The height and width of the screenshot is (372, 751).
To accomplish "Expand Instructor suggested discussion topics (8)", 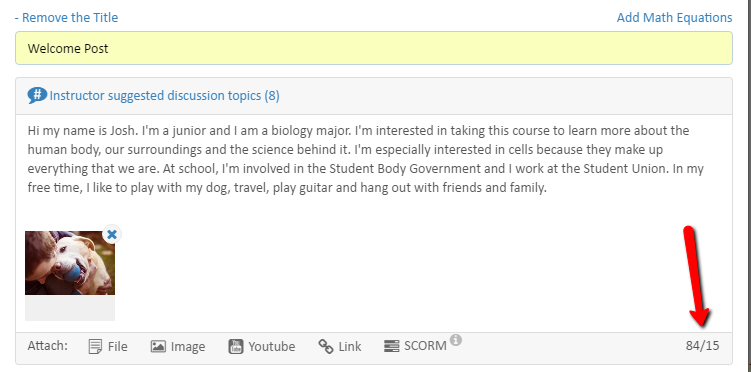I will point(164,96).
